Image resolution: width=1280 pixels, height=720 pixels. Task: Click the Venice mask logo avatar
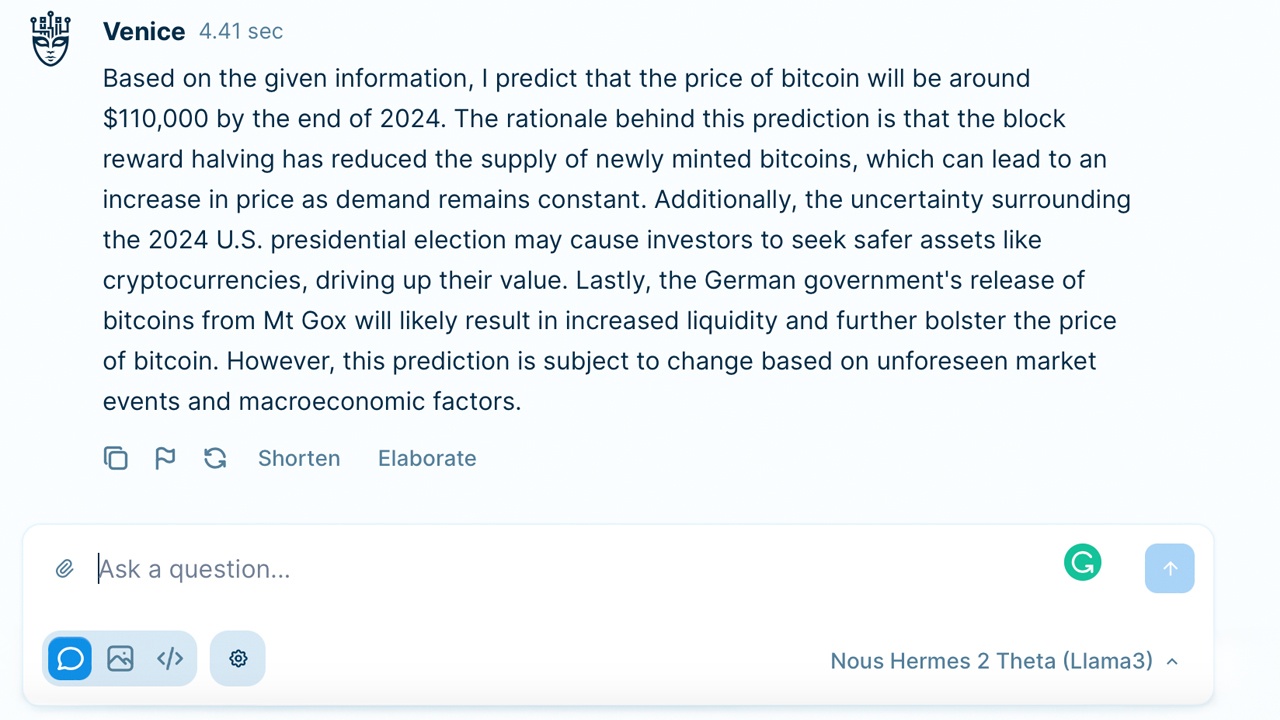pos(50,38)
